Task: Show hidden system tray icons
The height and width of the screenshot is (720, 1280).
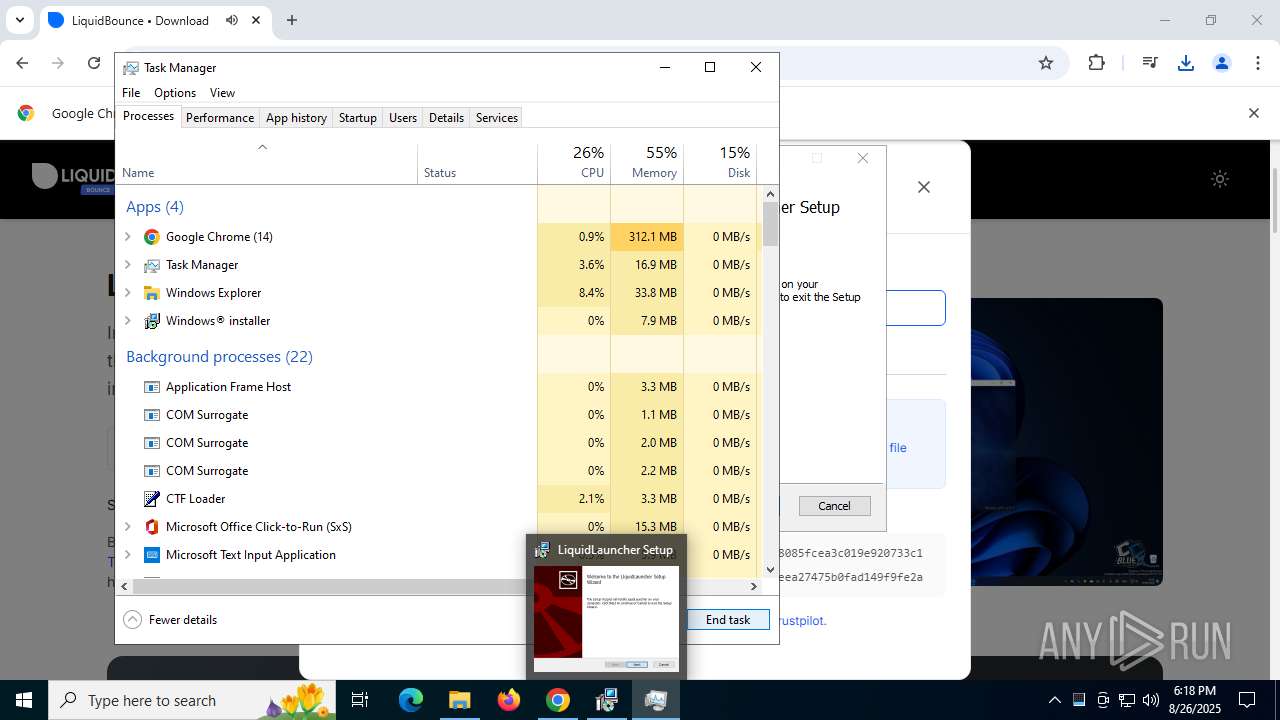Action: pyautogui.click(x=1054, y=700)
